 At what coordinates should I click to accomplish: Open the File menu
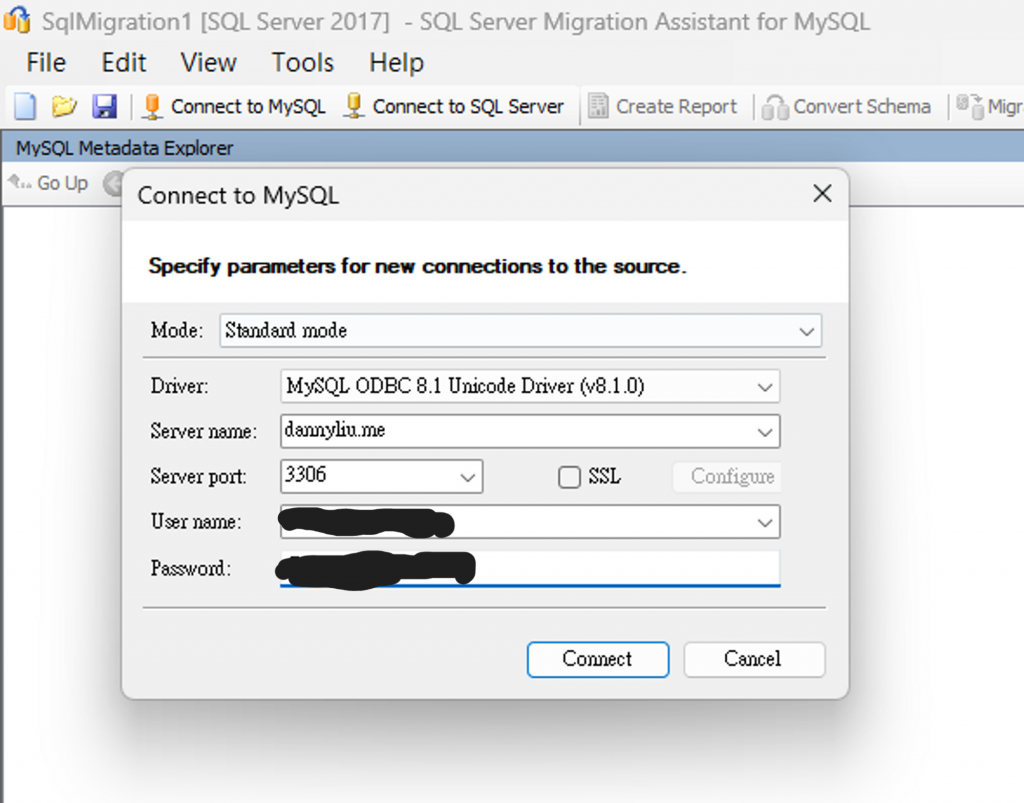click(46, 63)
